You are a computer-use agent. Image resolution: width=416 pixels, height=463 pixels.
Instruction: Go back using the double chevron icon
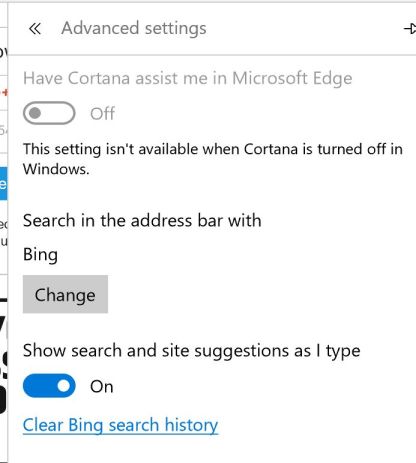coord(35,29)
